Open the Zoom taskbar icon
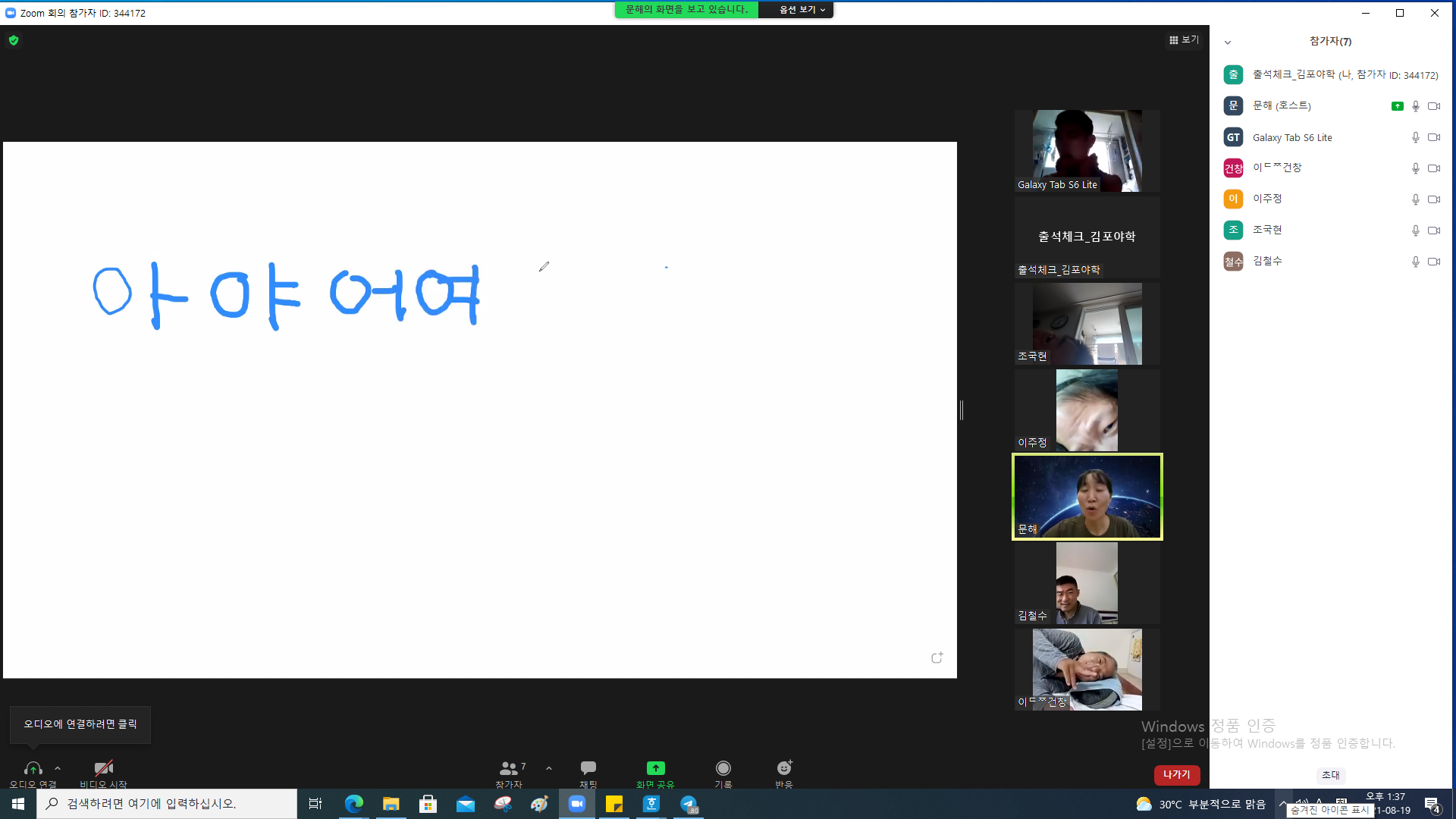 coord(577,804)
